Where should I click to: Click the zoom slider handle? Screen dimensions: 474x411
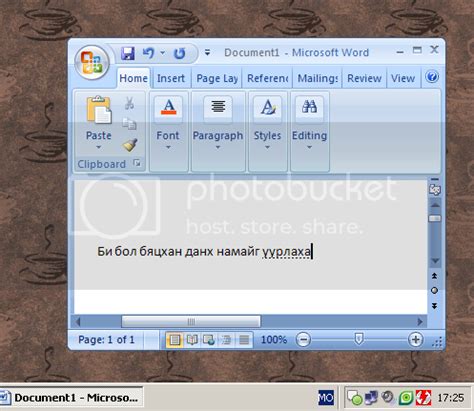pyautogui.click(x=359, y=339)
